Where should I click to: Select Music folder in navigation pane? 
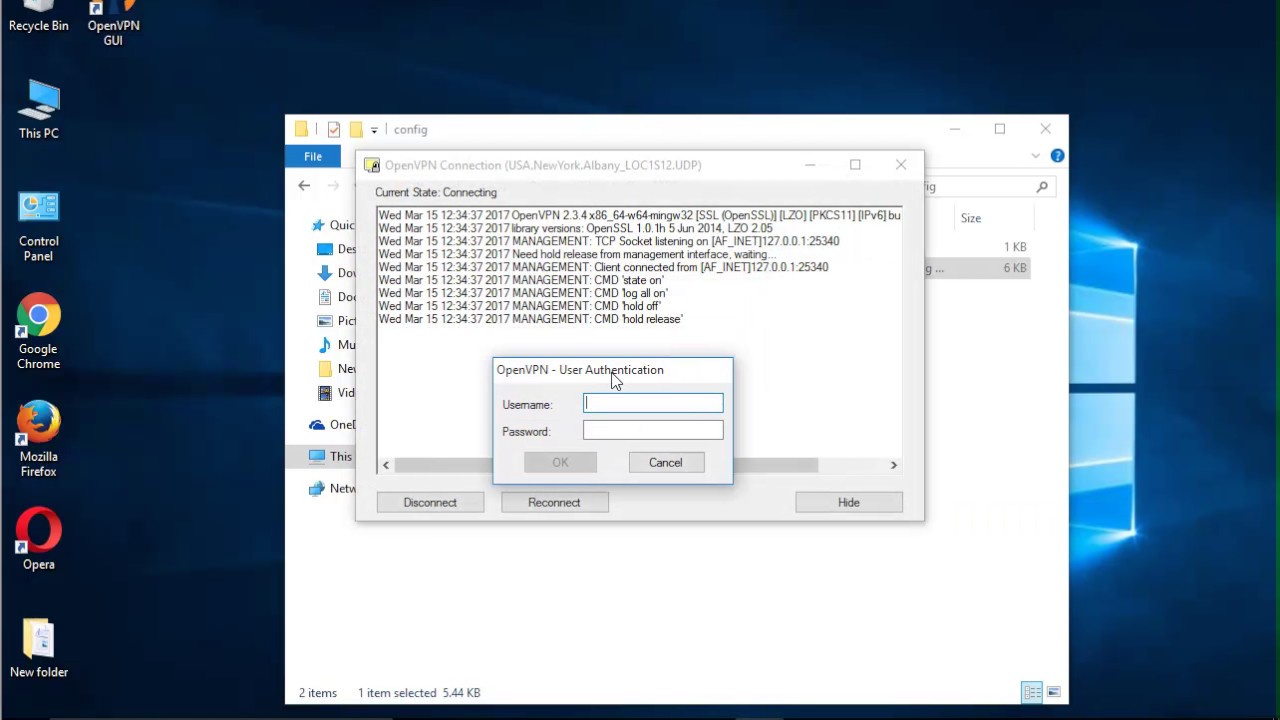336,344
